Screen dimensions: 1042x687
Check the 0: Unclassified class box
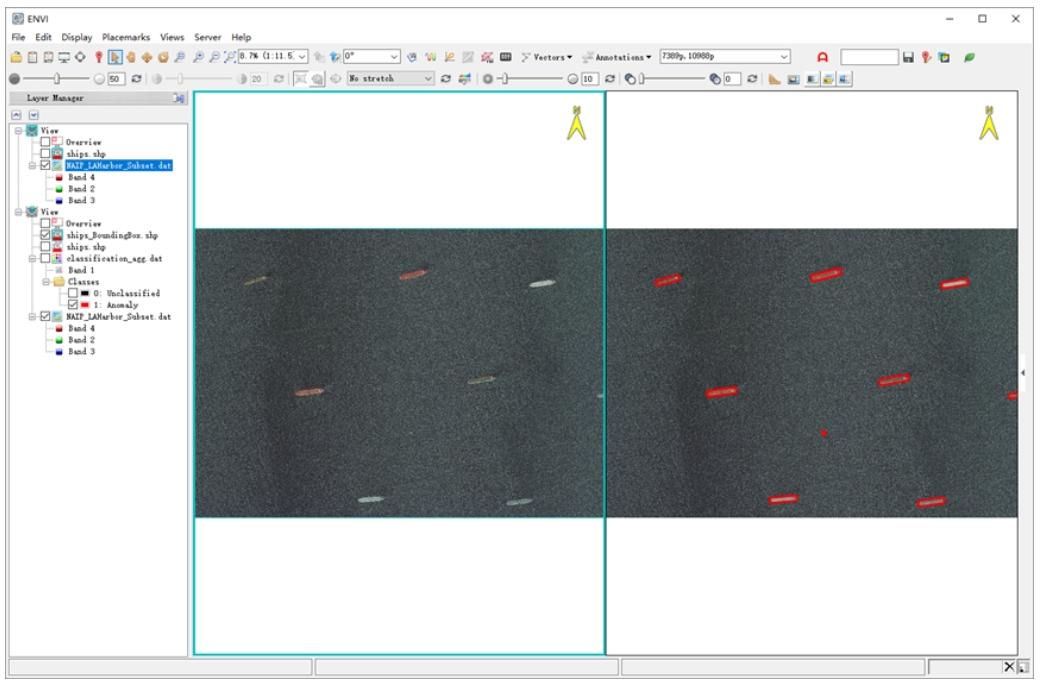72,293
